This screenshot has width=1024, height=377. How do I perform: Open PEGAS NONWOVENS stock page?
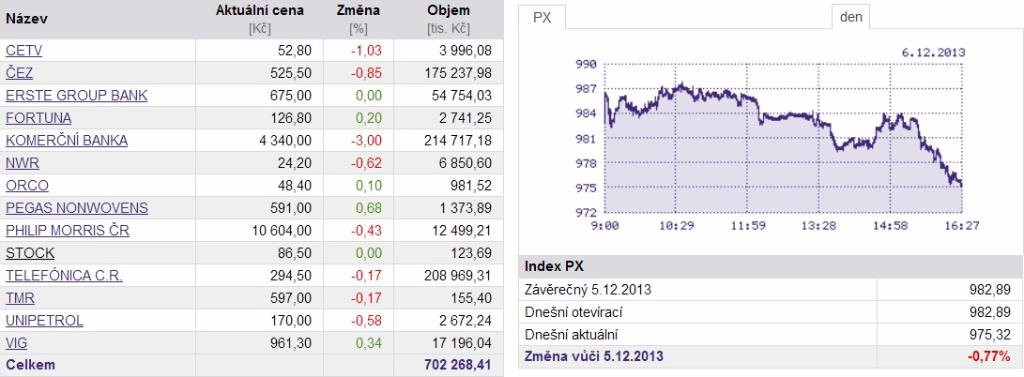click(x=77, y=208)
